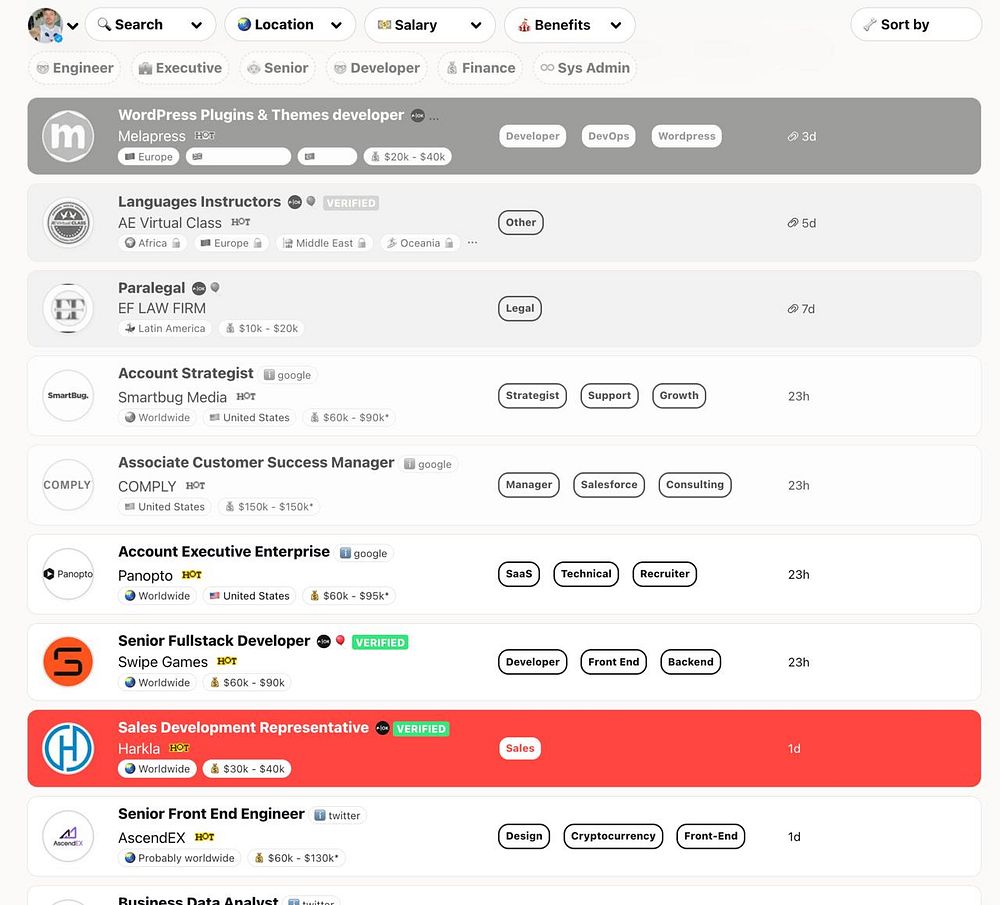Click the Growth tag

tap(679, 395)
